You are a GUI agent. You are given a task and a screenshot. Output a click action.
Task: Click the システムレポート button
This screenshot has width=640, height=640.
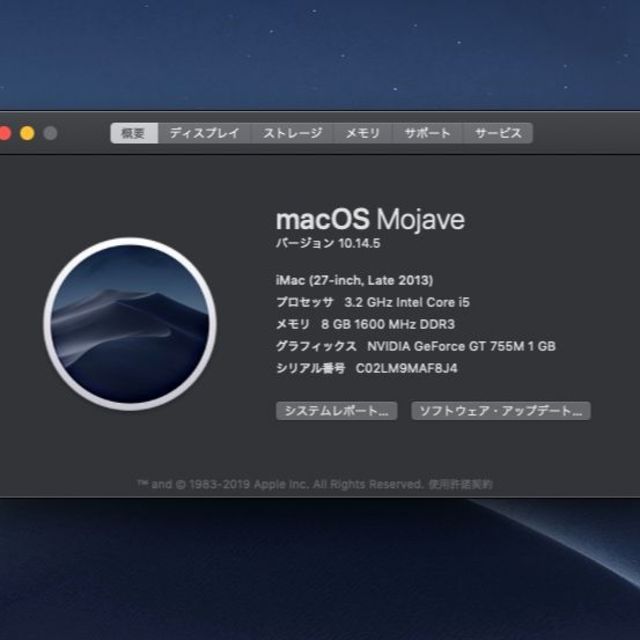336,411
